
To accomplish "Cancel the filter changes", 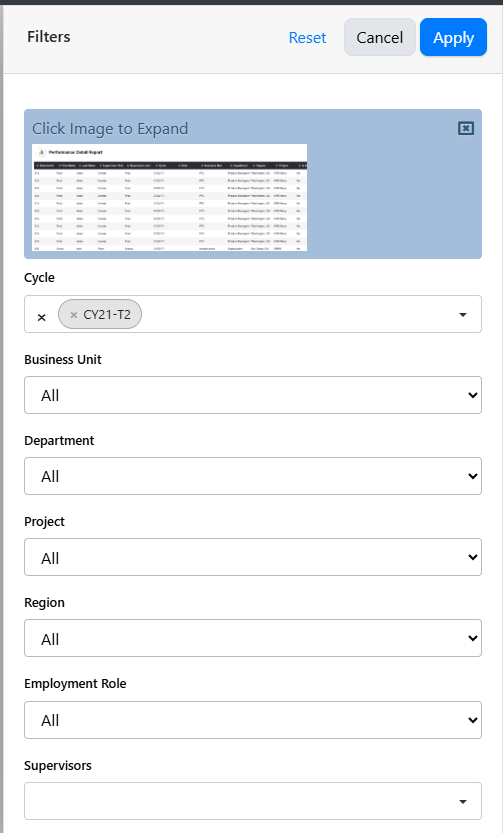I will pyautogui.click(x=380, y=37).
